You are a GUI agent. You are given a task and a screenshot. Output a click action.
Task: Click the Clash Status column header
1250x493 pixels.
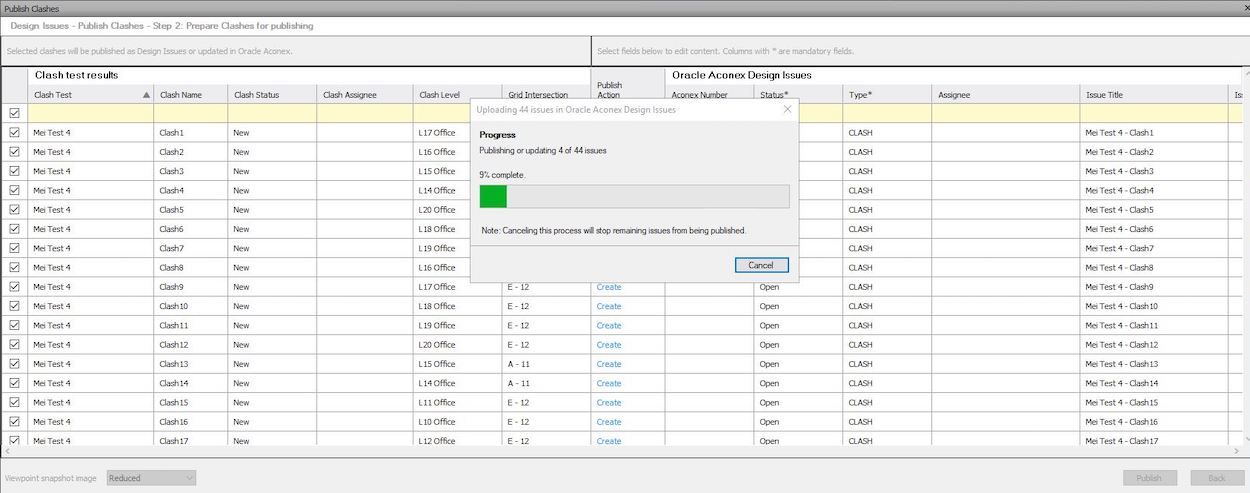tap(272, 95)
